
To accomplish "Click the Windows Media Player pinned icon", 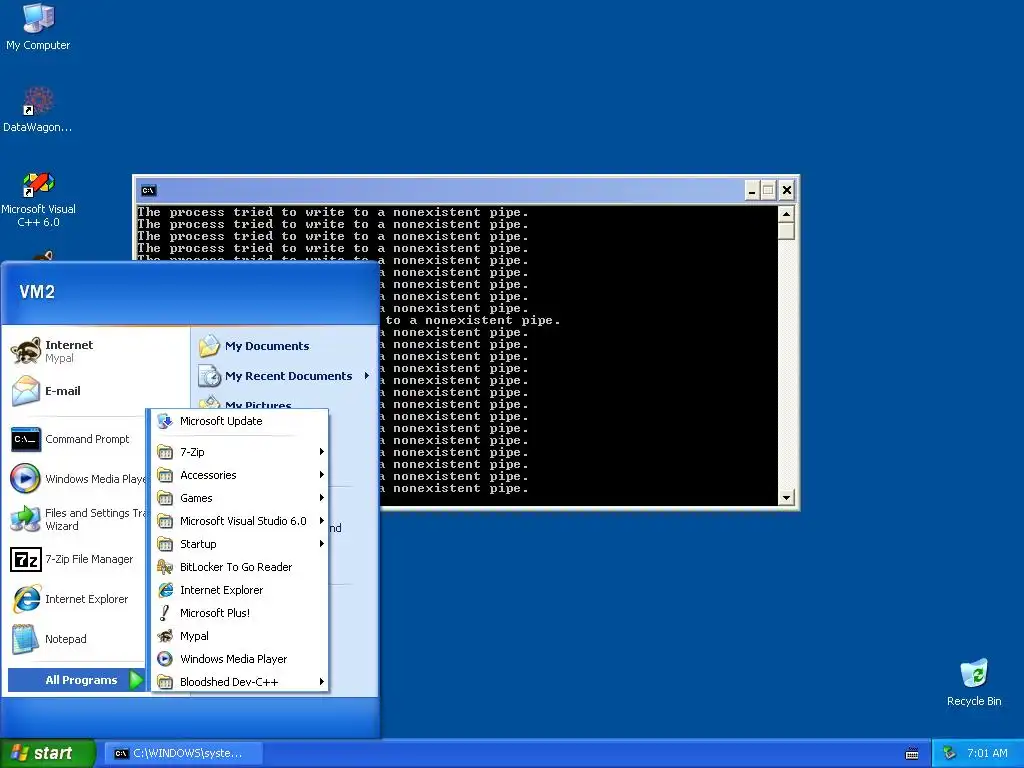I will click(25, 479).
